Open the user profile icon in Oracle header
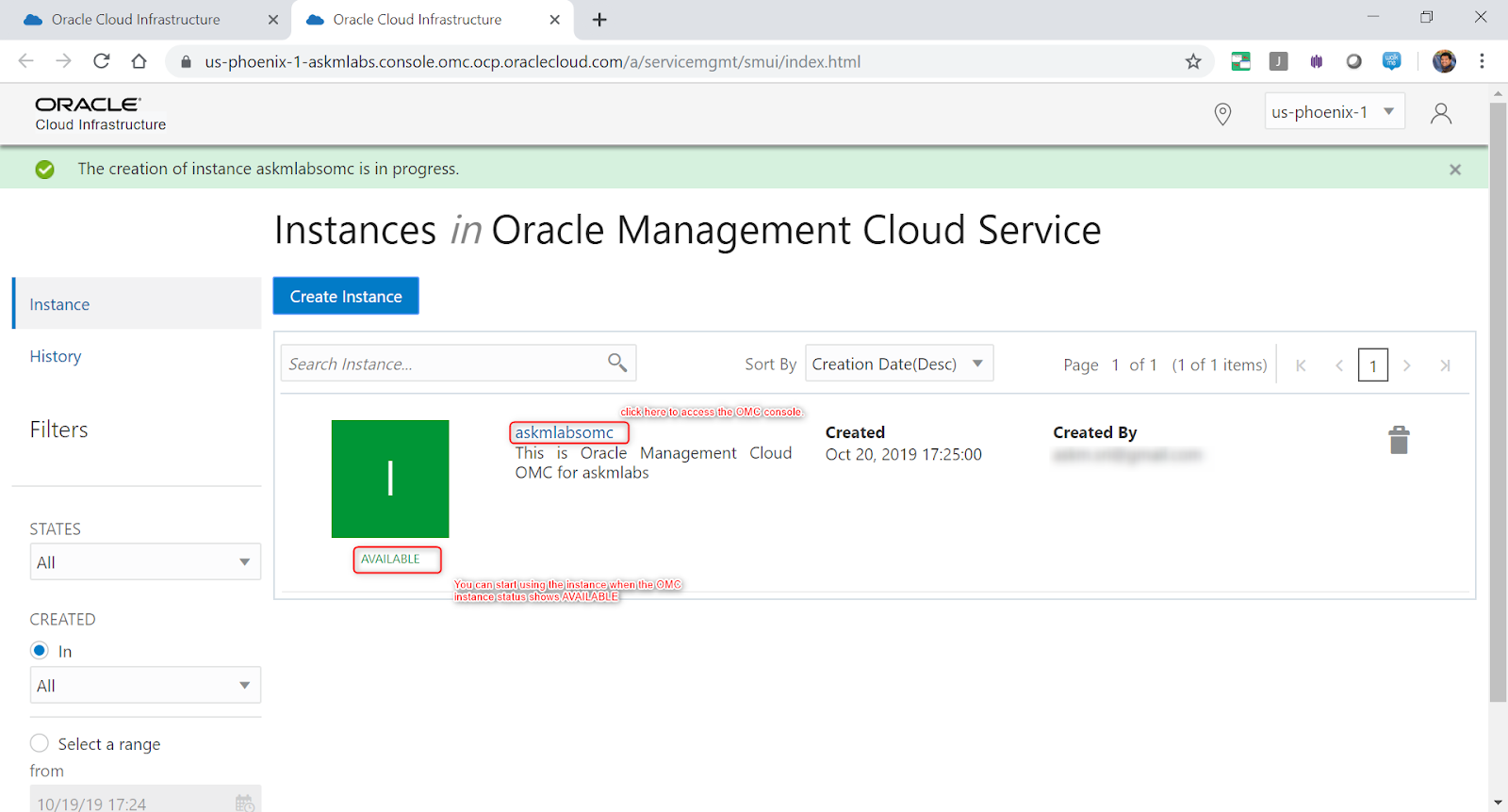 coord(1440,113)
